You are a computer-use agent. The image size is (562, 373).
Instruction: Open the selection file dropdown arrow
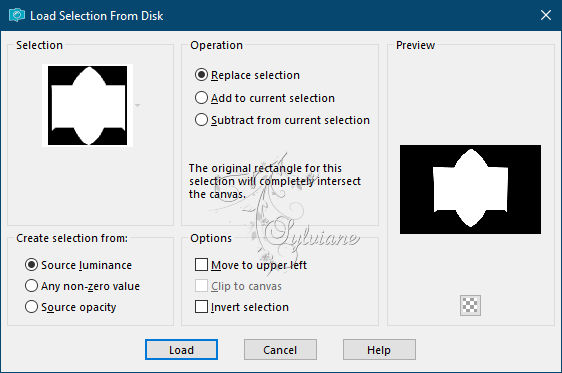(x=137, y=105)
